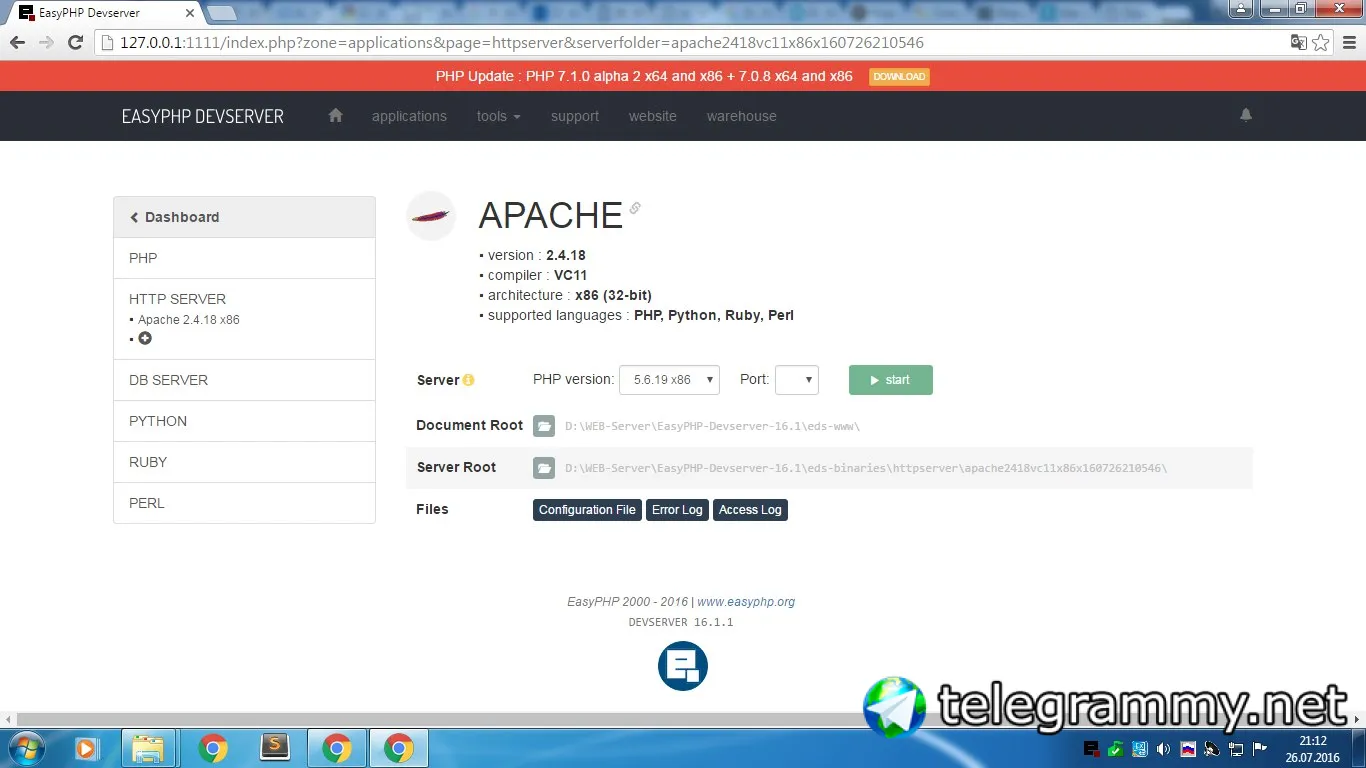Screen dimensions: 1366x768
Task: Open the translate icon in the address bar
Action: [1299, 43]
